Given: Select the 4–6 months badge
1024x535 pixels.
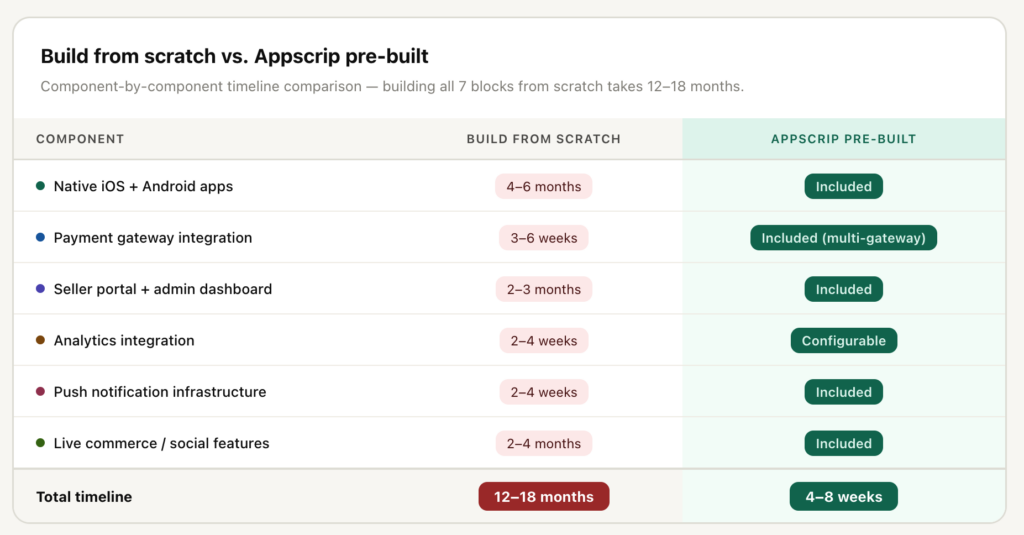Looking at the screenshot, I should pyautogui.click(x=543, y=186).
